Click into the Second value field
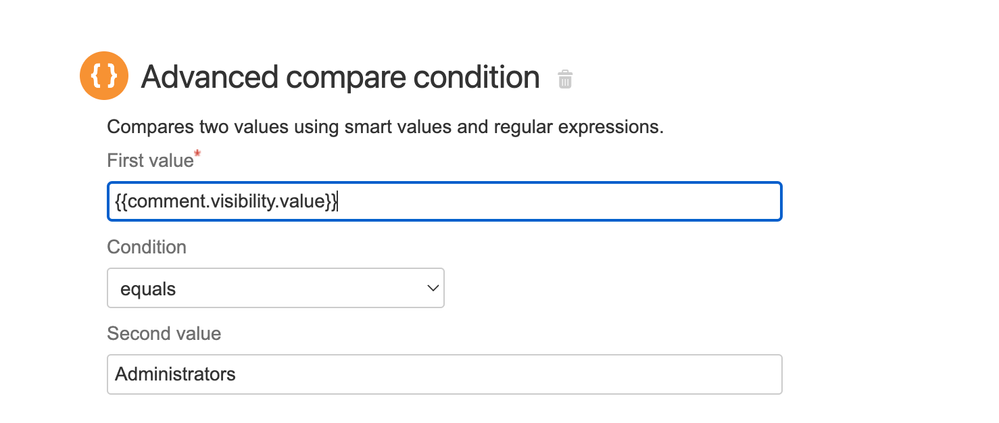 (x=444, y=375)
